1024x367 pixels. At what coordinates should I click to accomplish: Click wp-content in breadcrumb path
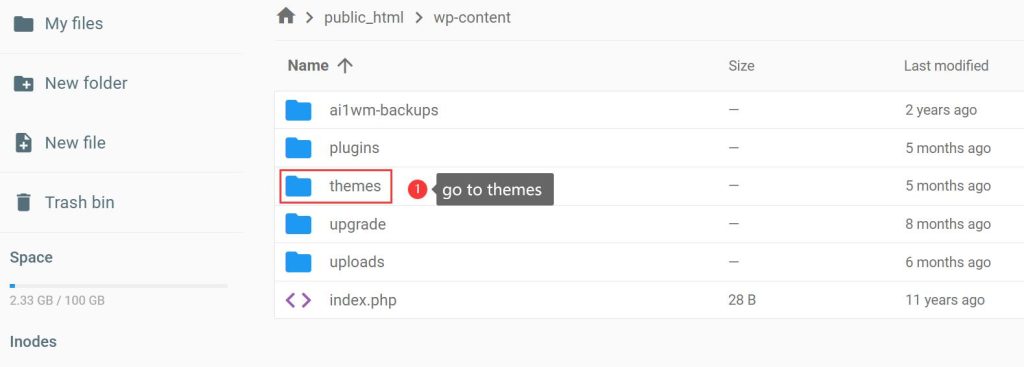coord(472,18)
